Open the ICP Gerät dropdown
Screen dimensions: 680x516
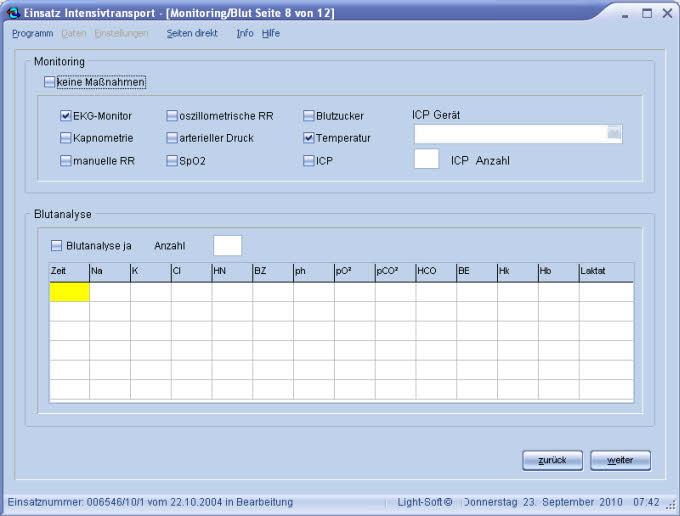click(614, 134)
